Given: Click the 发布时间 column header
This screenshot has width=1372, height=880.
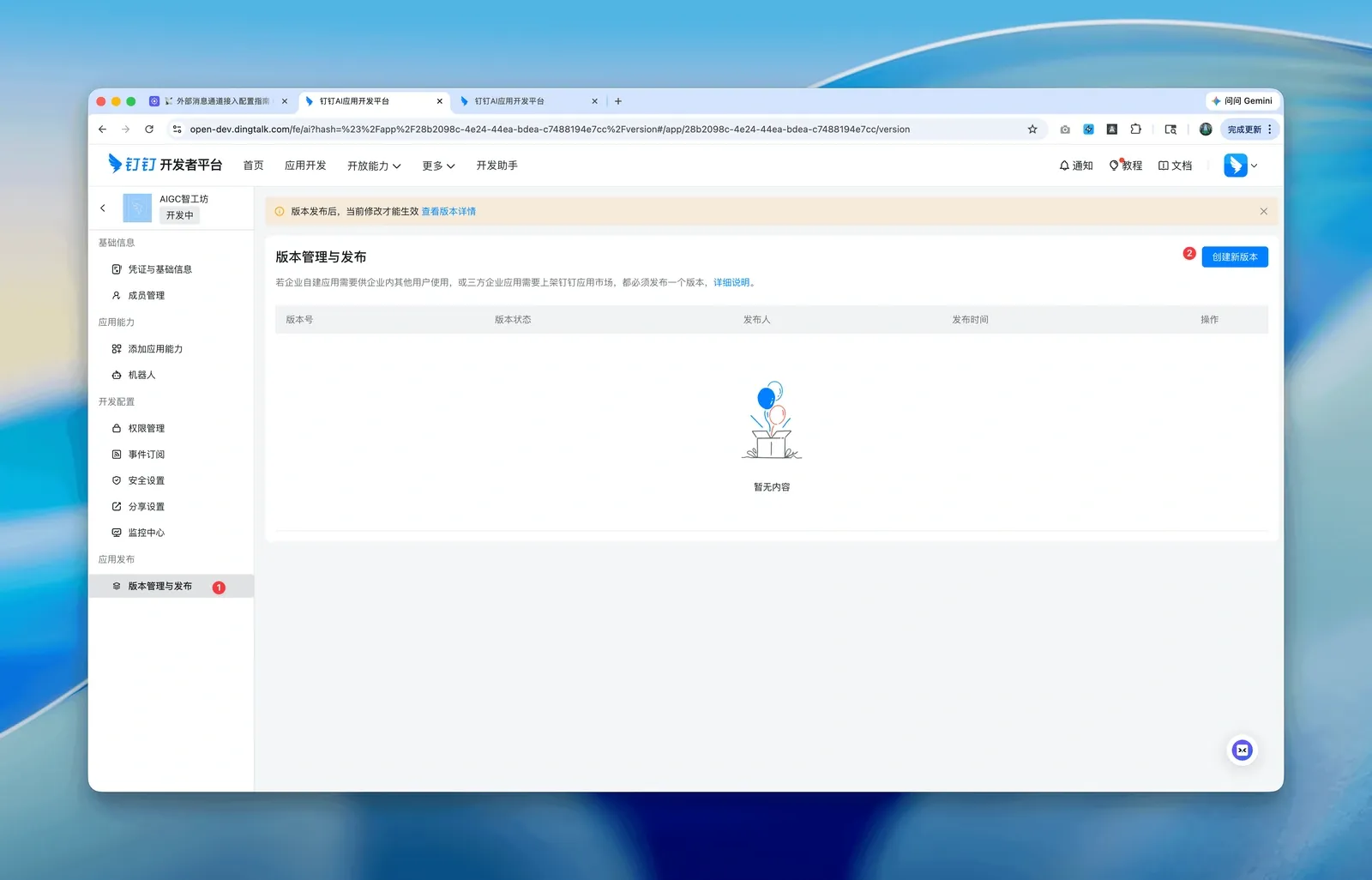Looking at the screenshot, I should pos(970,320).
